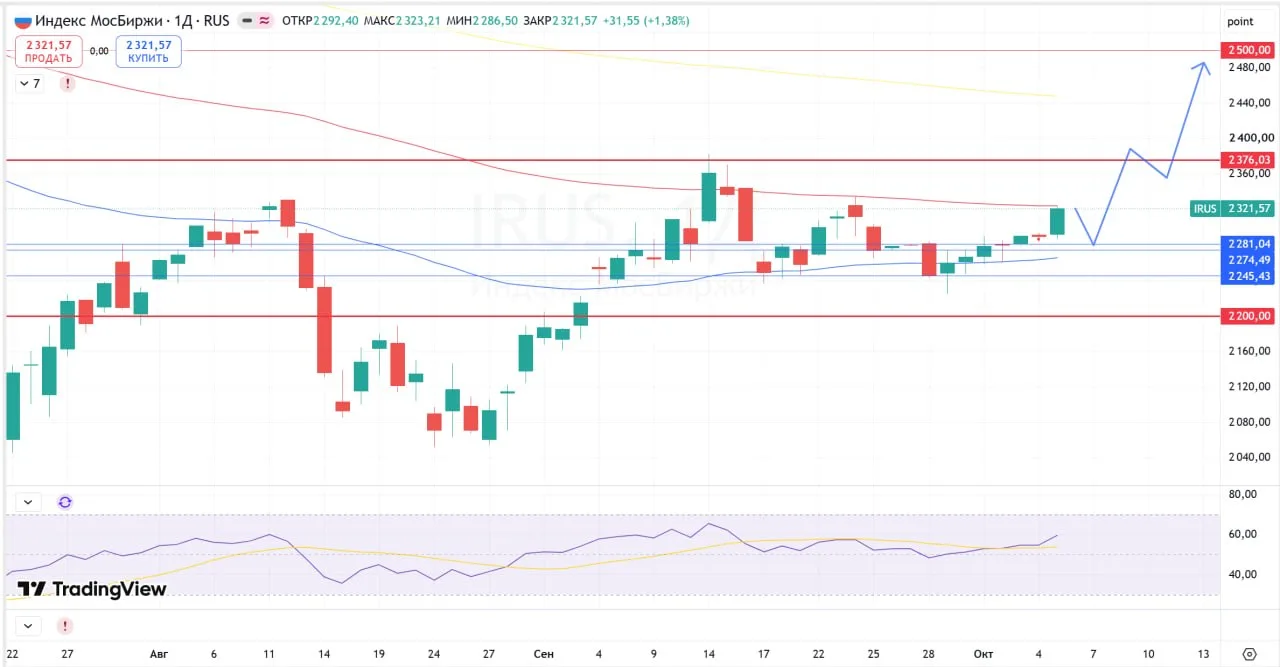Select the blue 2274,49 price label

pos(1247,260)
